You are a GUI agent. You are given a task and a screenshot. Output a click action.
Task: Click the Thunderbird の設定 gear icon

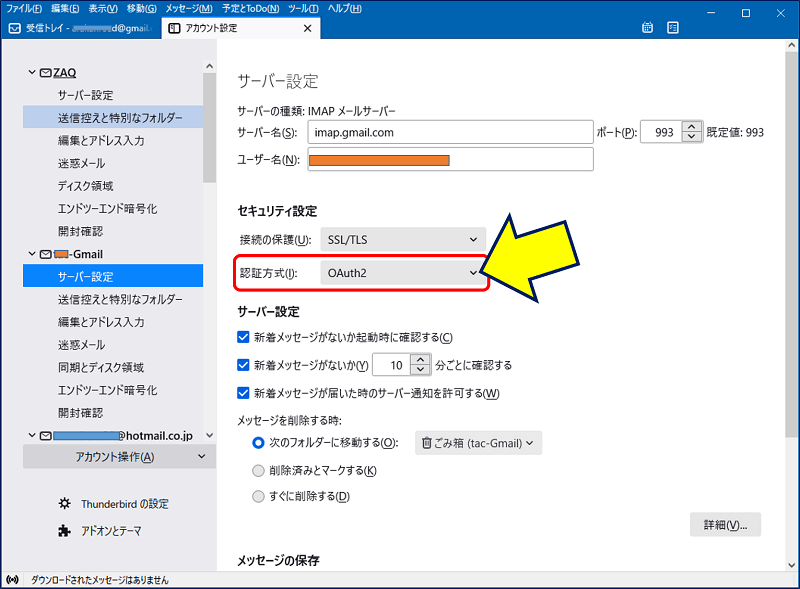[64, 503]
